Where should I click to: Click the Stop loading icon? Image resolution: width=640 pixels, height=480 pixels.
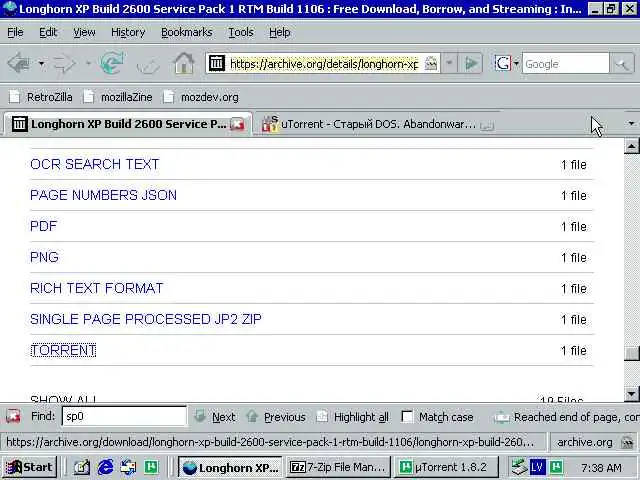148,64
